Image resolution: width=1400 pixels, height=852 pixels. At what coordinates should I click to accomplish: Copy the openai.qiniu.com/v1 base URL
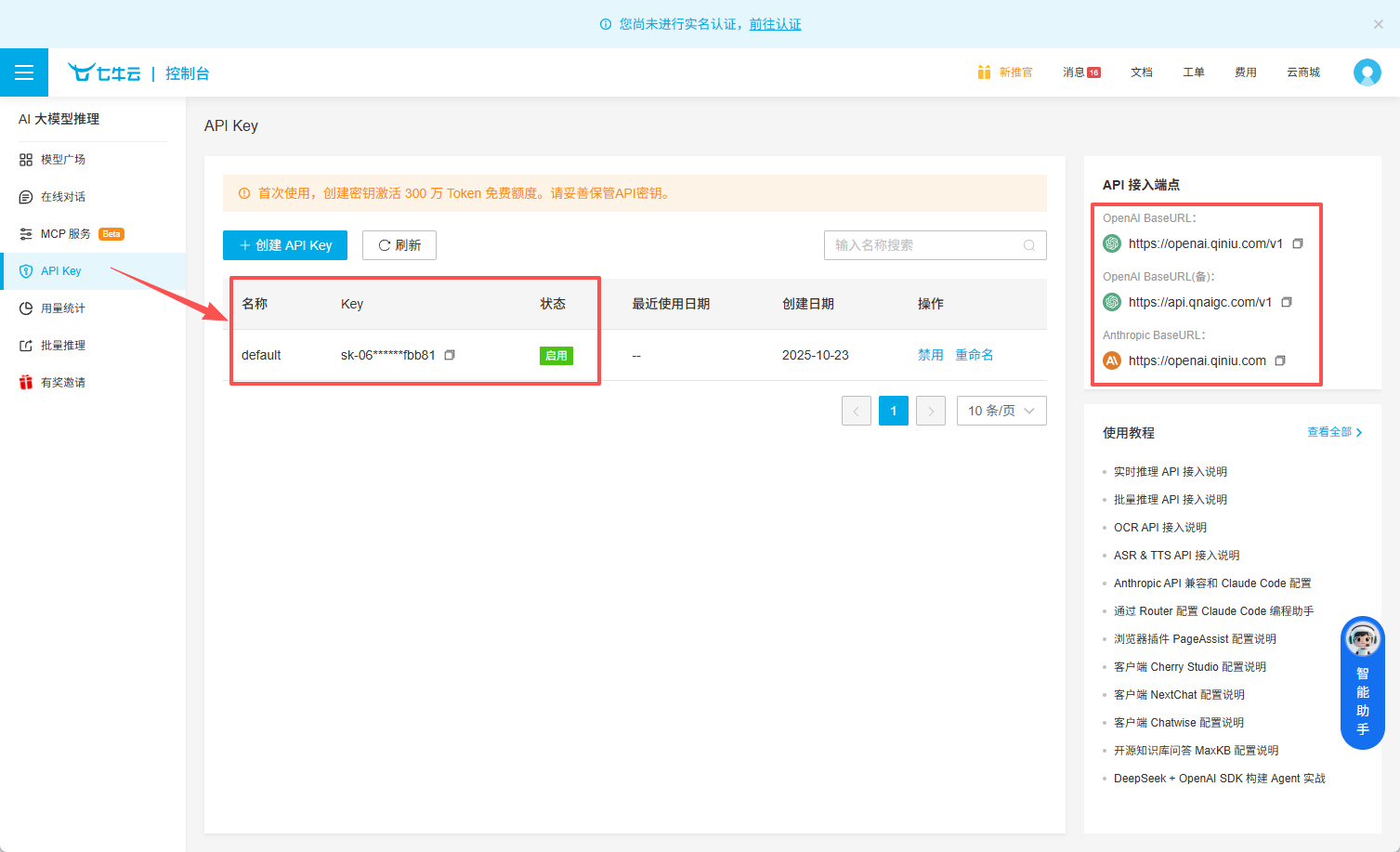[x=1298, y=243]
